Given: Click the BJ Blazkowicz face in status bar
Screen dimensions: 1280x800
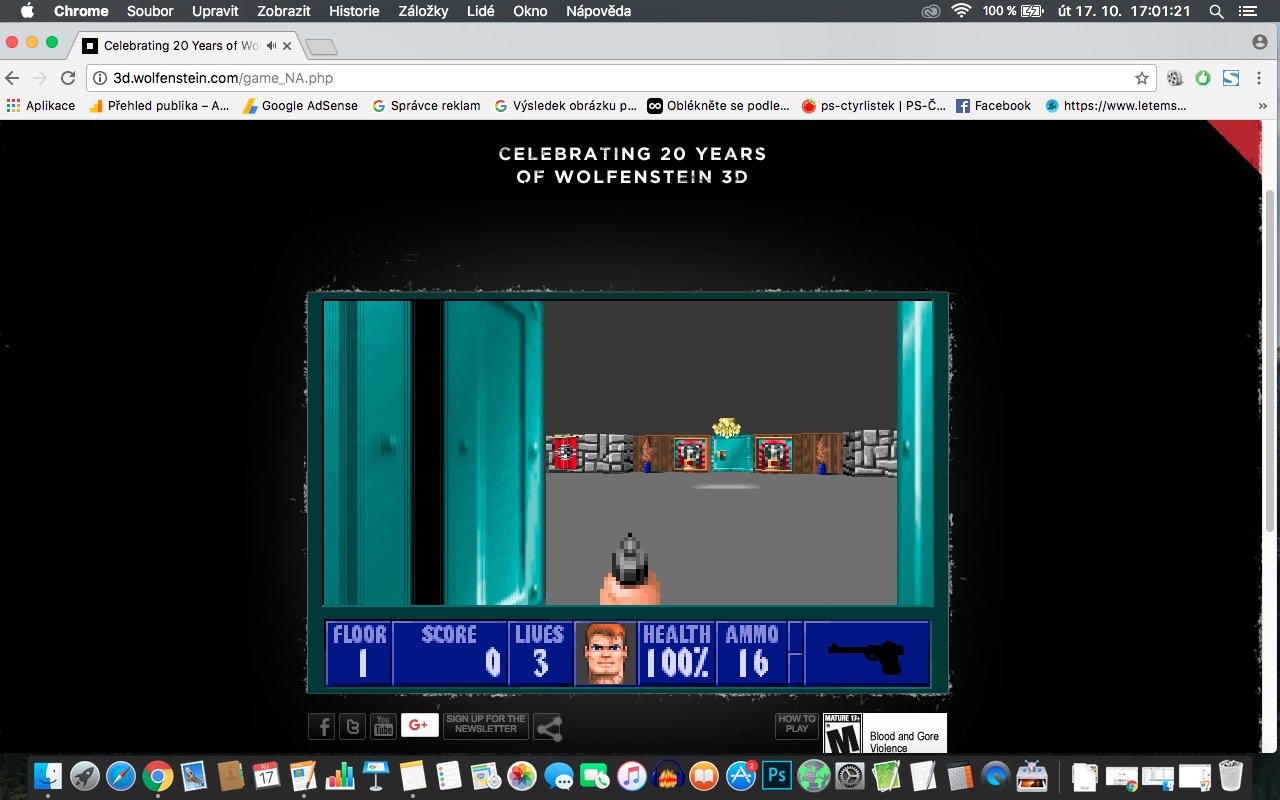Looking at the screenshot, I should pyautogui.click(x=606, y=653).
